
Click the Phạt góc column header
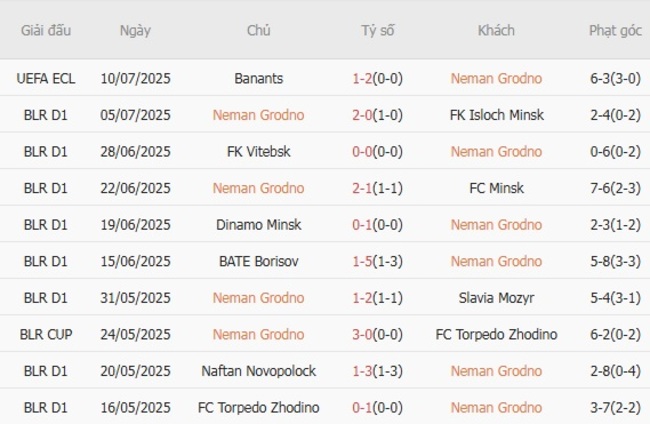tap(615, 30)
